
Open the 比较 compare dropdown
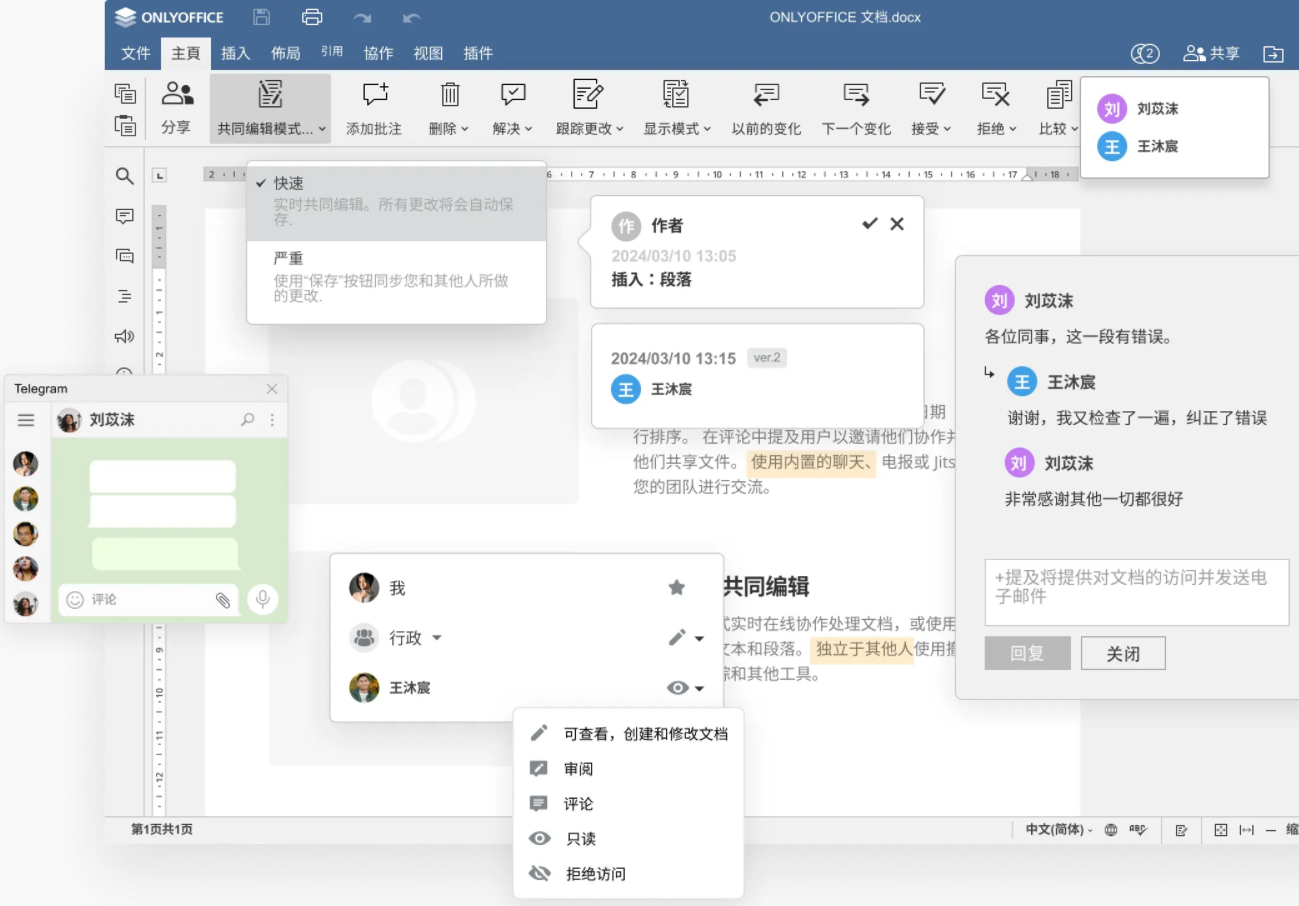1058,108
